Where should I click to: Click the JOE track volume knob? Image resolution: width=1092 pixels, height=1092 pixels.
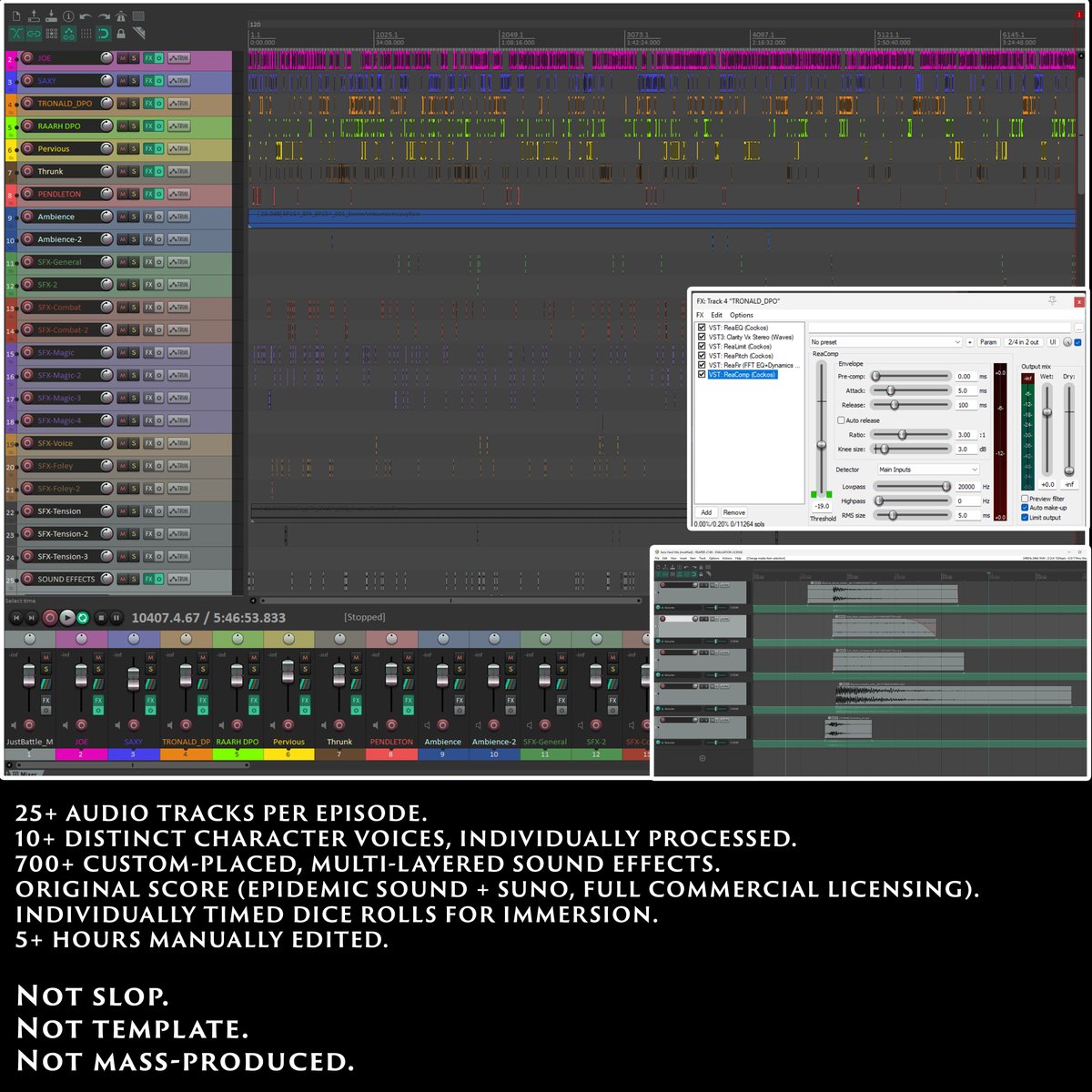[x=106, y=57]
